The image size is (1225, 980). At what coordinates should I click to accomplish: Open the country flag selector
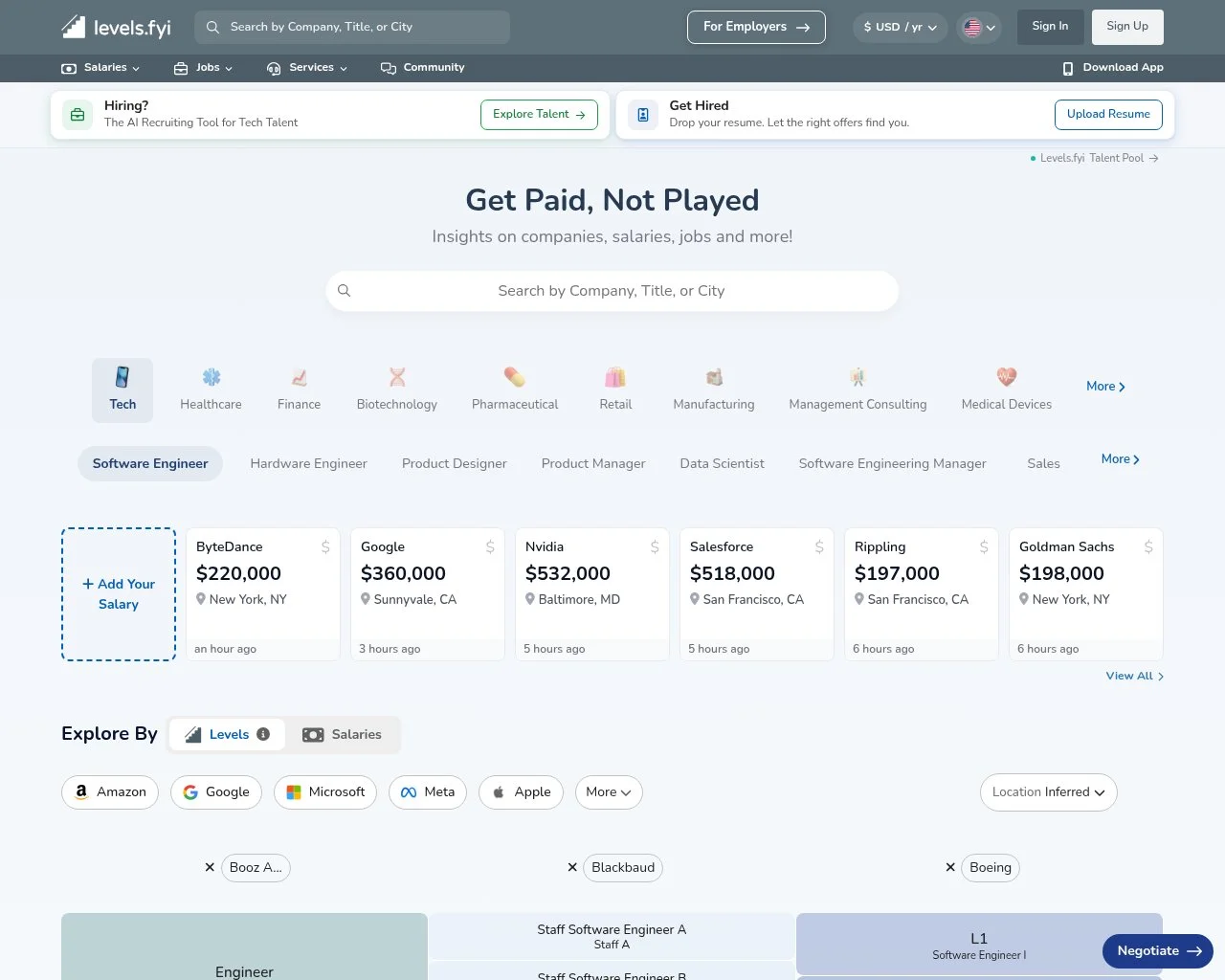click(979, 28)
